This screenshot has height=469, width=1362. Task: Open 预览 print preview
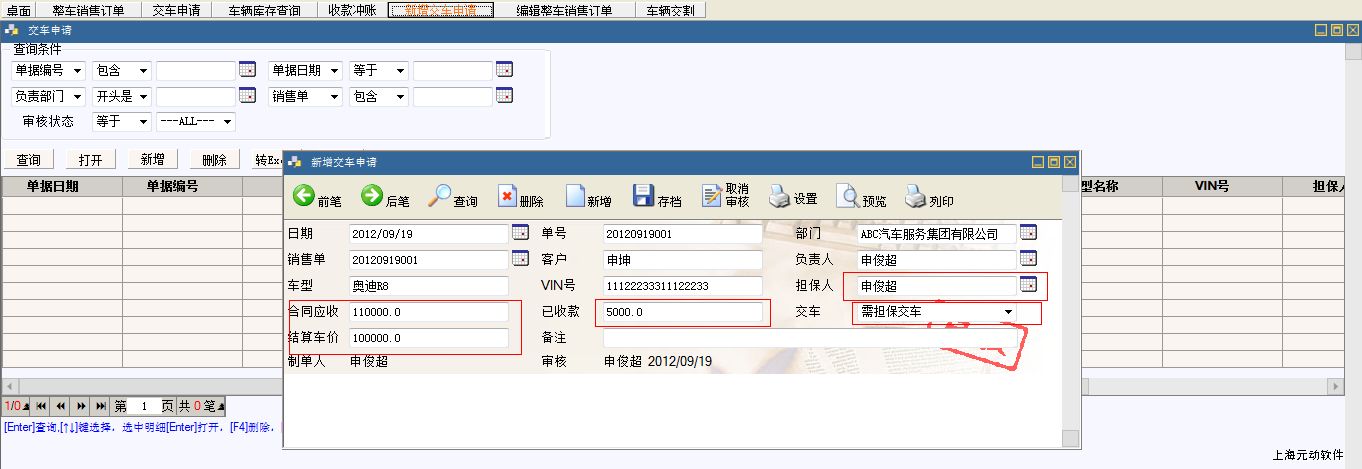click(847, 196)
